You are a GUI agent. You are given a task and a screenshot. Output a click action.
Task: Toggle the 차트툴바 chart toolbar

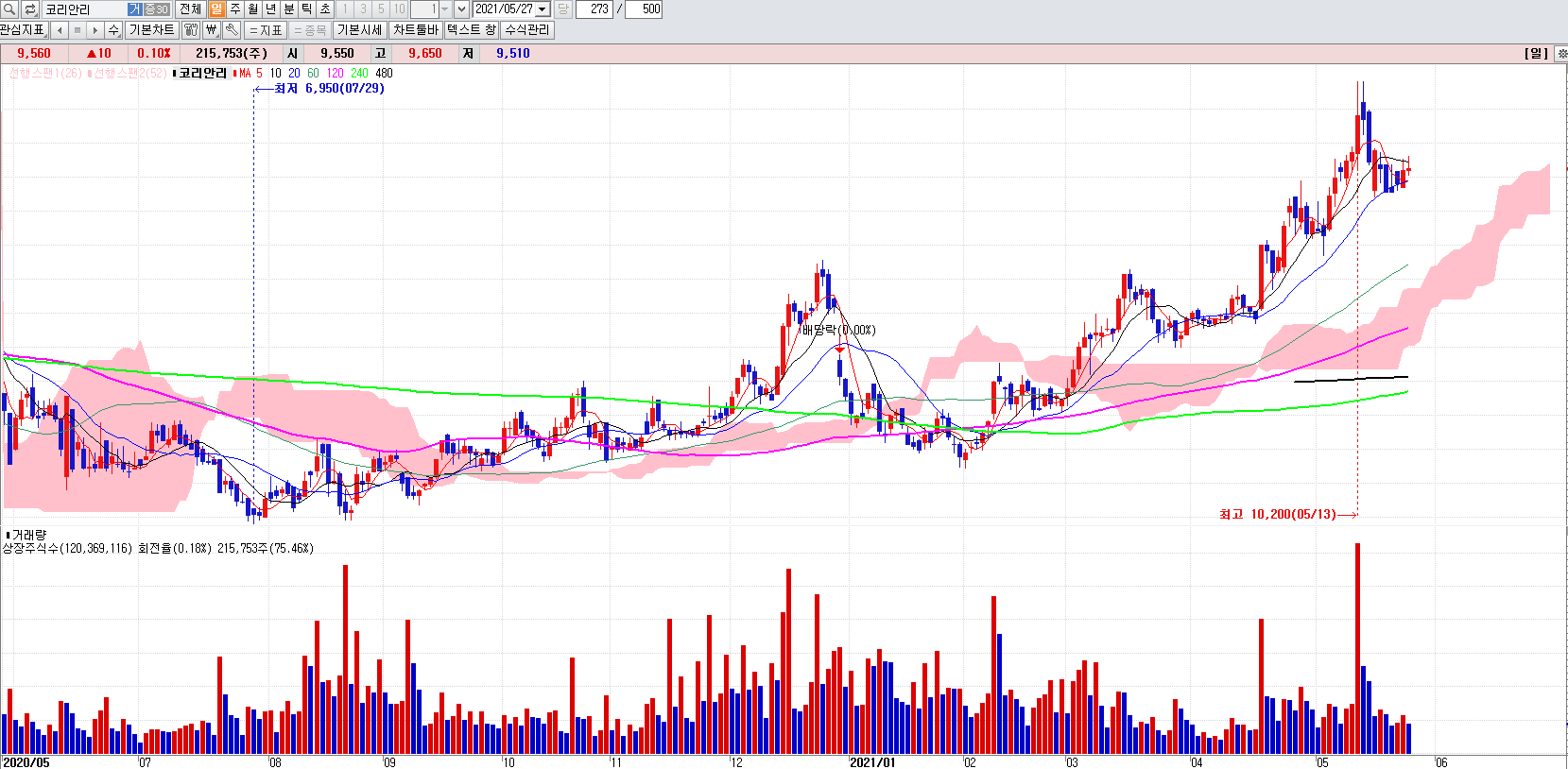coord(416,30)
